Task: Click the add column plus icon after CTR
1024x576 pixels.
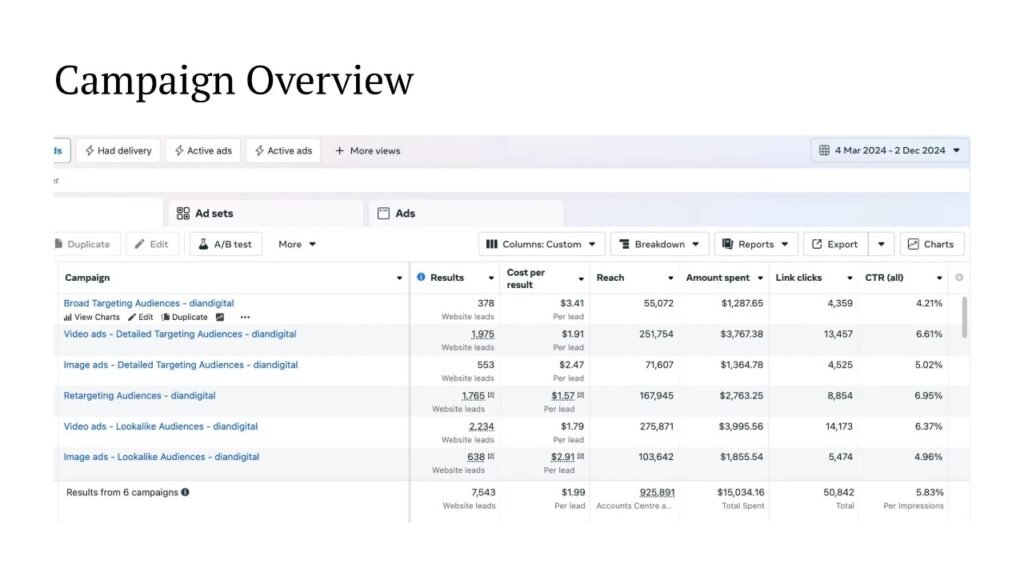Action: [x=959, y=277]
